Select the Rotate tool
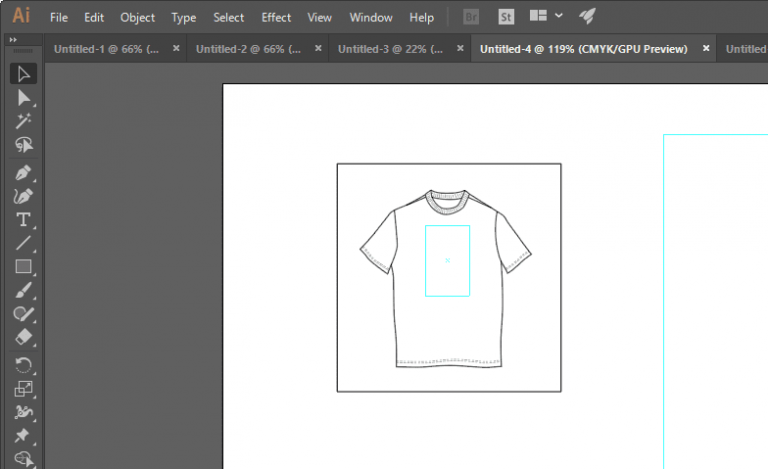The image size is (768, 469). (23, 365)
